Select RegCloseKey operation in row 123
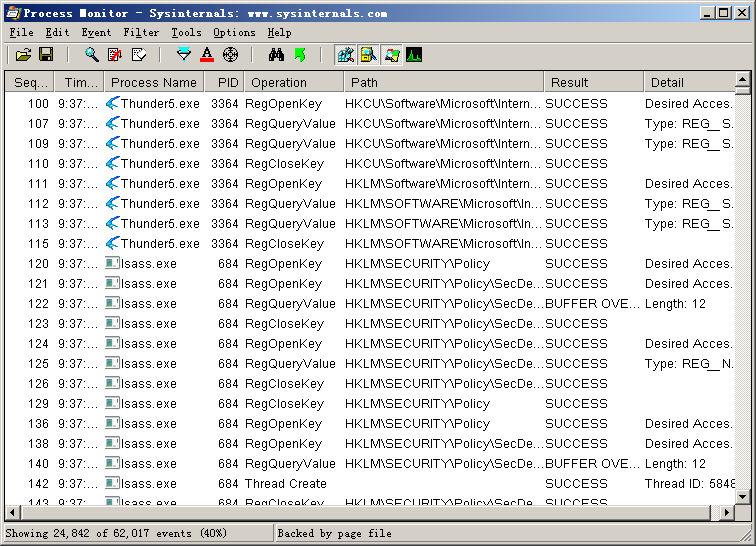Screen dimensions: 756x546 (x=284, y=324)
